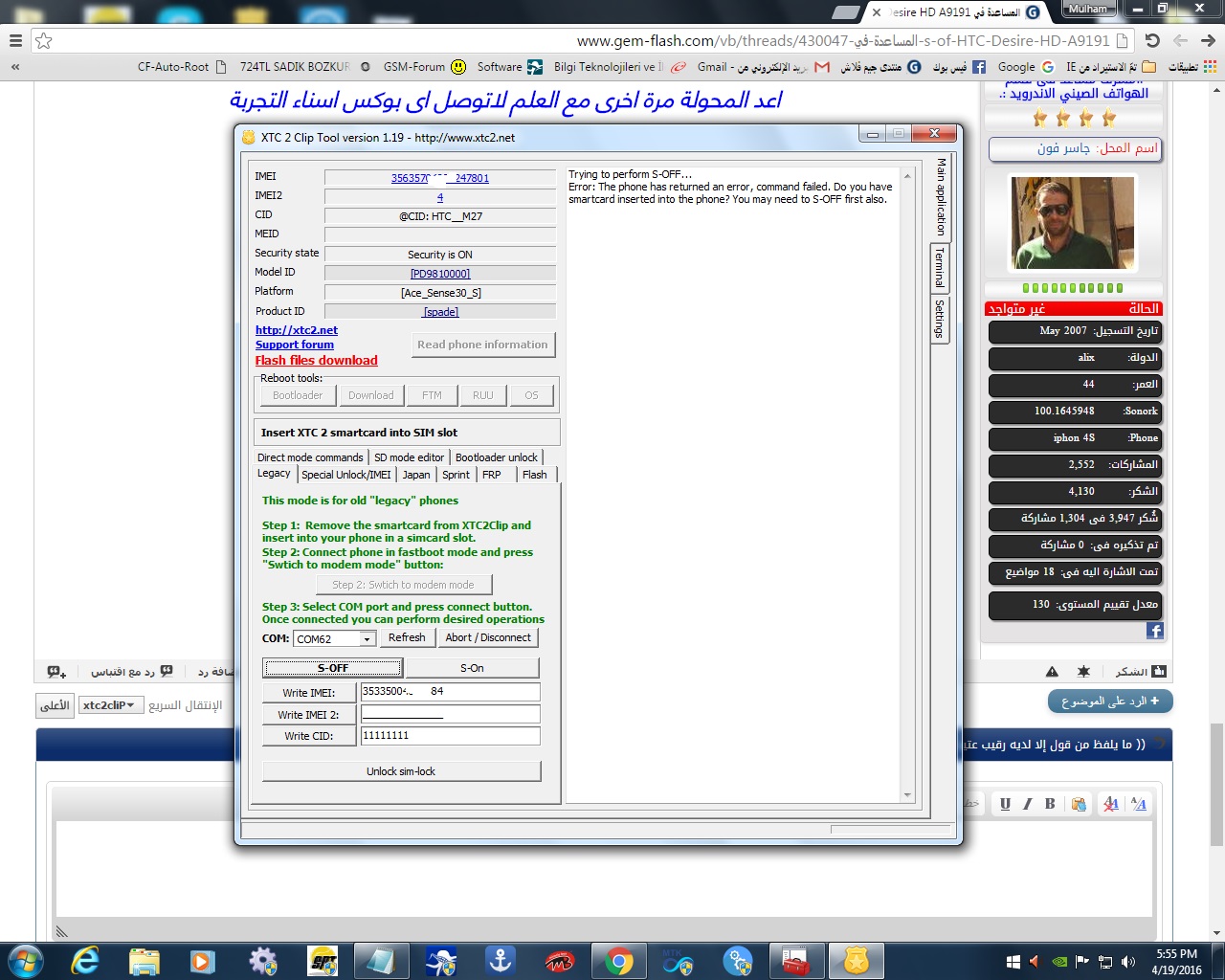The width and height of the screenshot is (1225, 980).
Task: Open the Settings vertical tab
Action: tap(940, 319)
